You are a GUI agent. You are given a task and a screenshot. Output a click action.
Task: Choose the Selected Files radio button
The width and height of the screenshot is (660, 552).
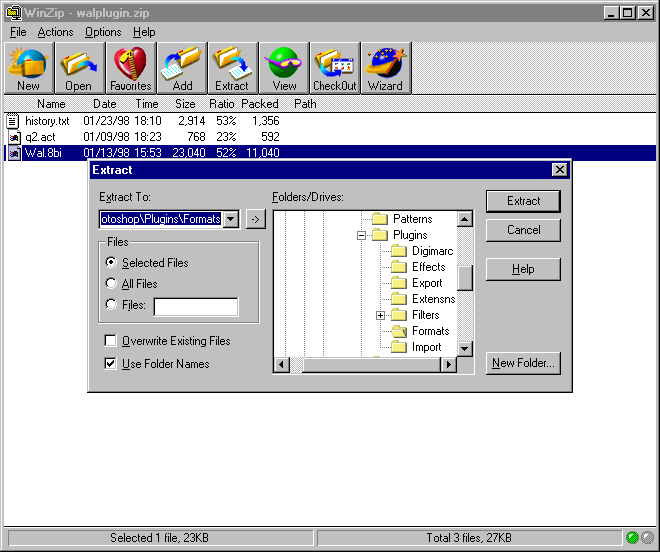tap(111, 262)
